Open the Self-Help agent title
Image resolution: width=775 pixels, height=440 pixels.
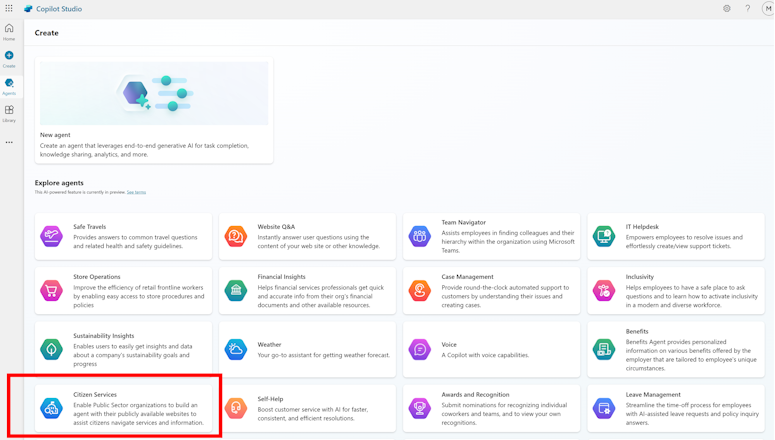point(270,399)
